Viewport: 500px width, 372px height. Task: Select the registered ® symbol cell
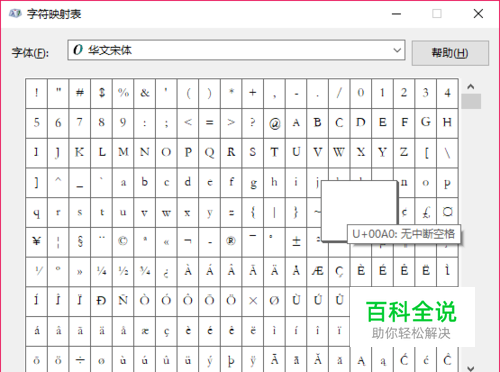click(231, 242)
